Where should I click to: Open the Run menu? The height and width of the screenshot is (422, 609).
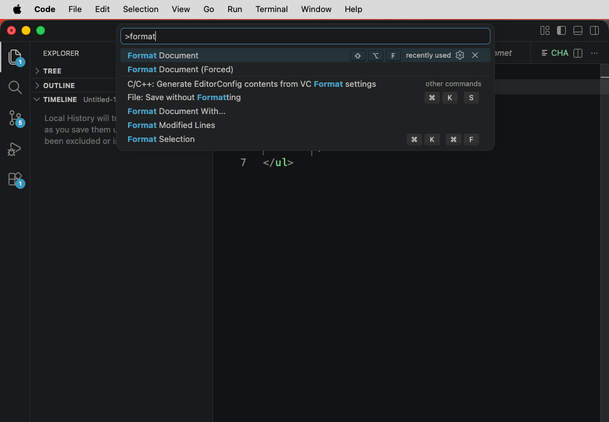[235, 9]
